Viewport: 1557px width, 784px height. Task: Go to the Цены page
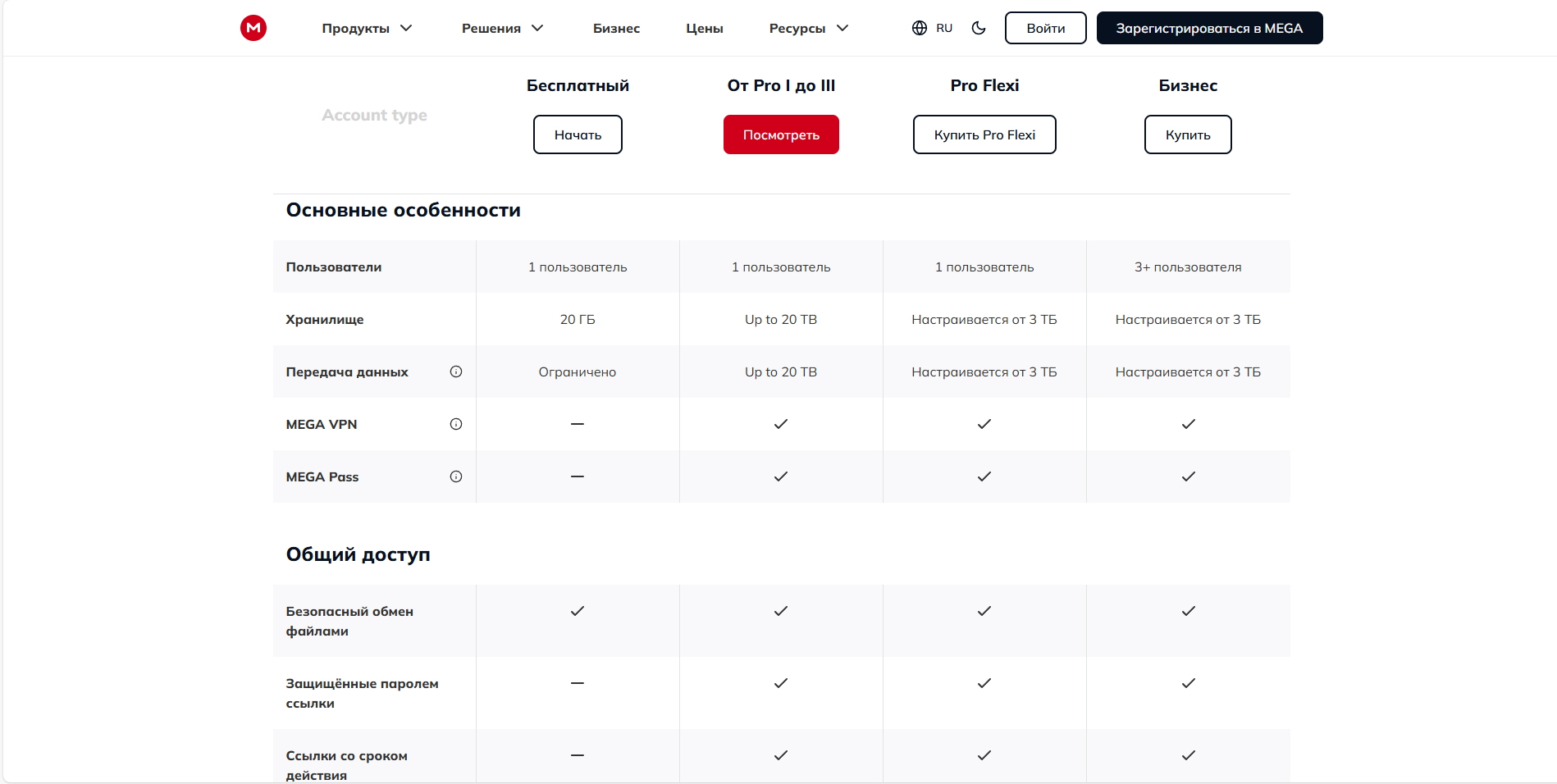point(704,28)
